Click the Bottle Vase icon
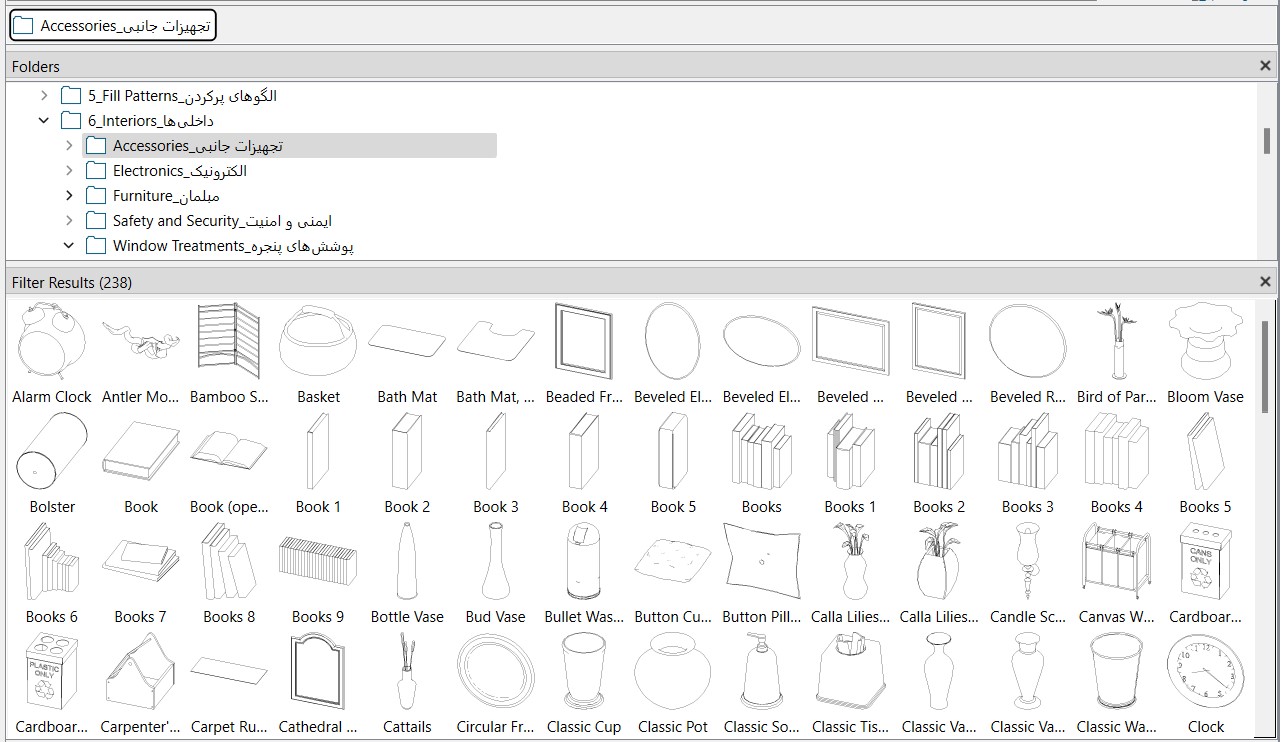 pyautogui.click(x=407, y=561)
